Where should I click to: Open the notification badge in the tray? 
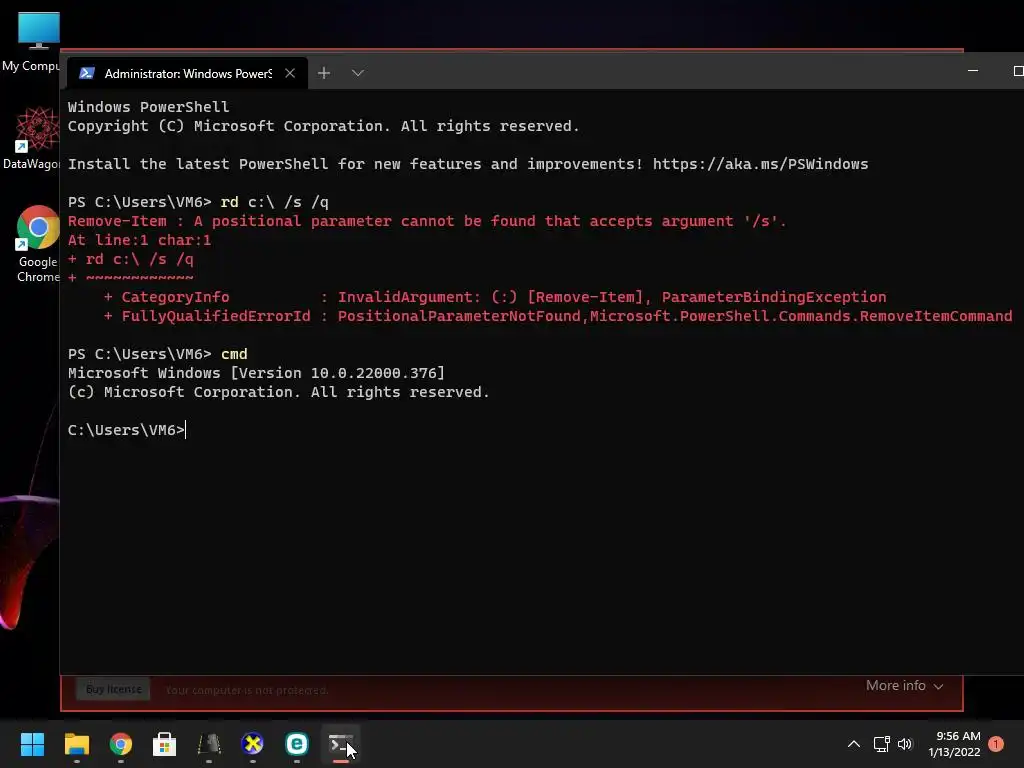996,744
